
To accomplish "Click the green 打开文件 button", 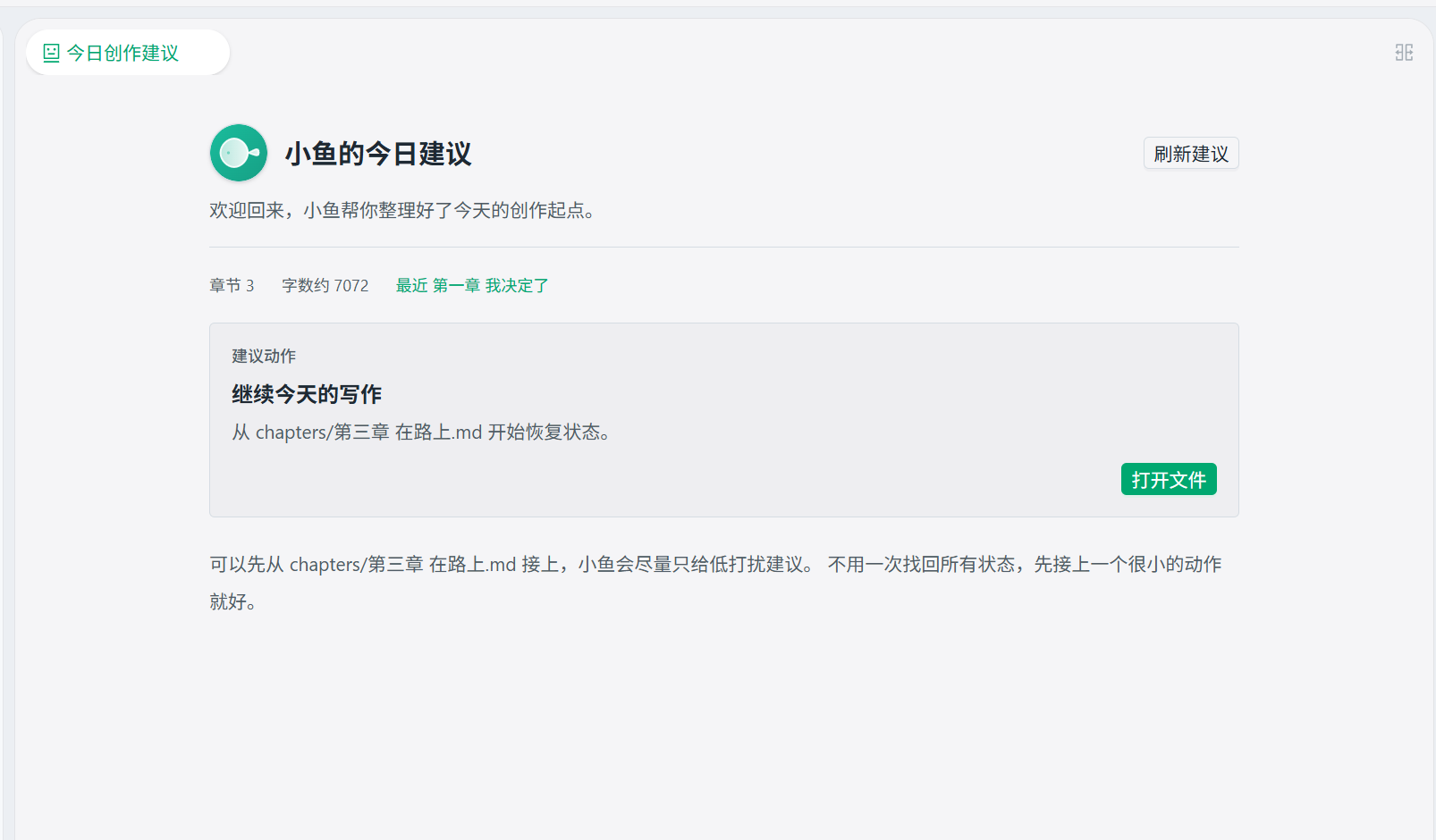I will click(1169, 479).
